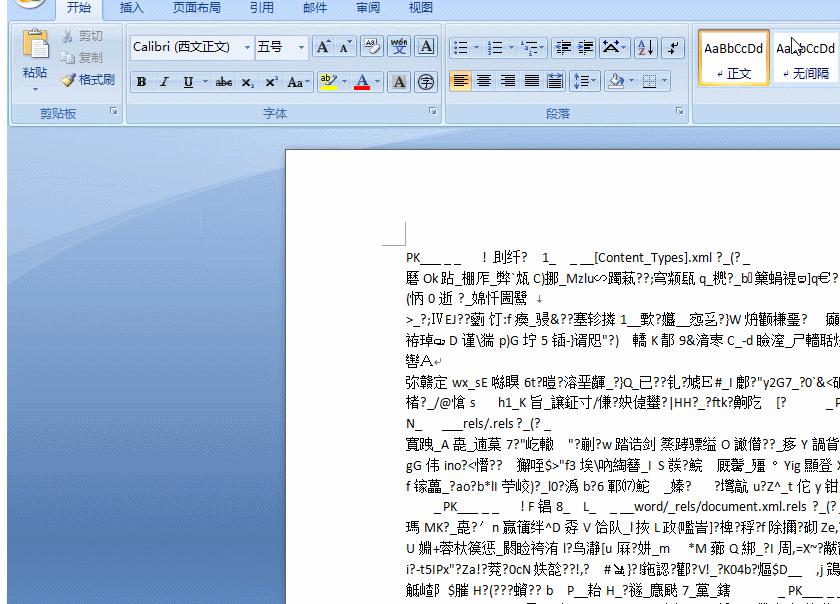The height and width of the screenshot is (604, 840).
Task: Toggle superscript formatting
Action: (271, 82)
